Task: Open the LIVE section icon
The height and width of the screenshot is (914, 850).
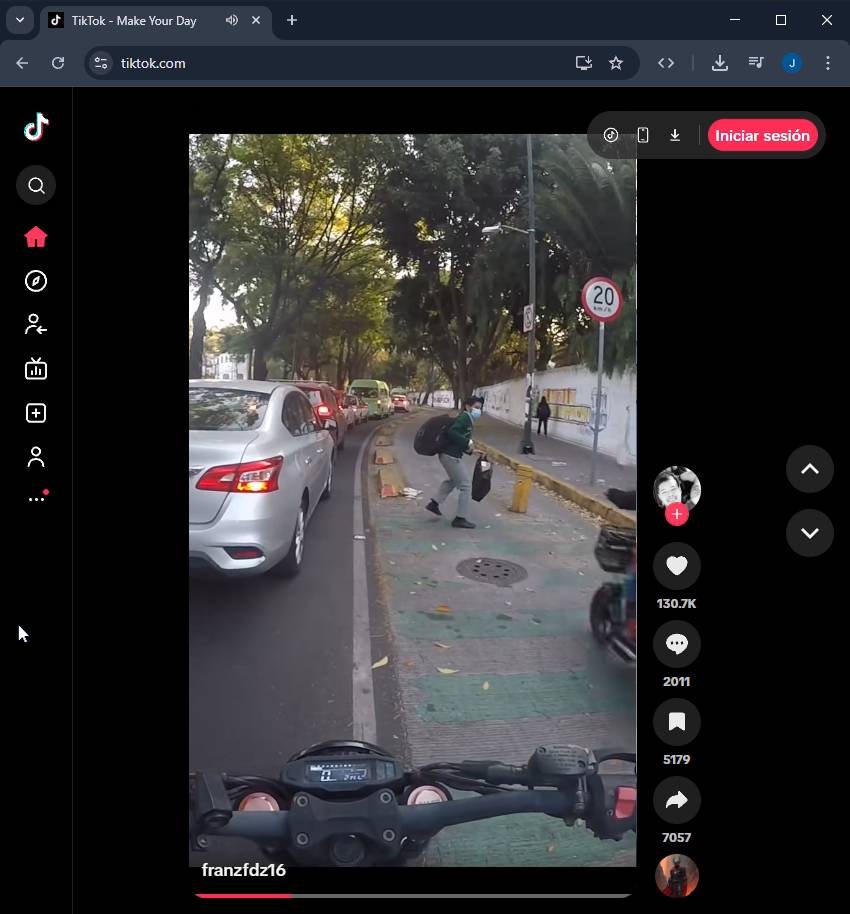Action: 36,369
